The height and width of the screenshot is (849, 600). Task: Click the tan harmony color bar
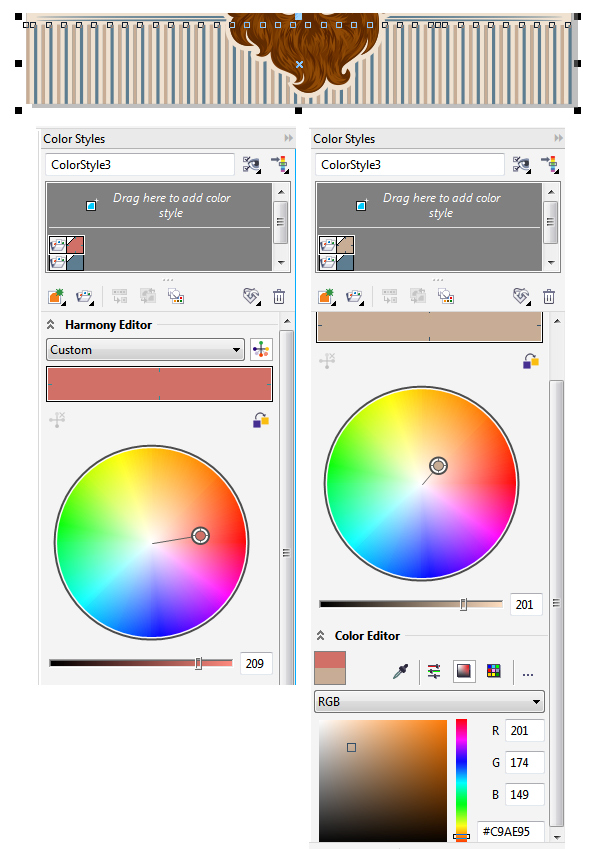429,326
